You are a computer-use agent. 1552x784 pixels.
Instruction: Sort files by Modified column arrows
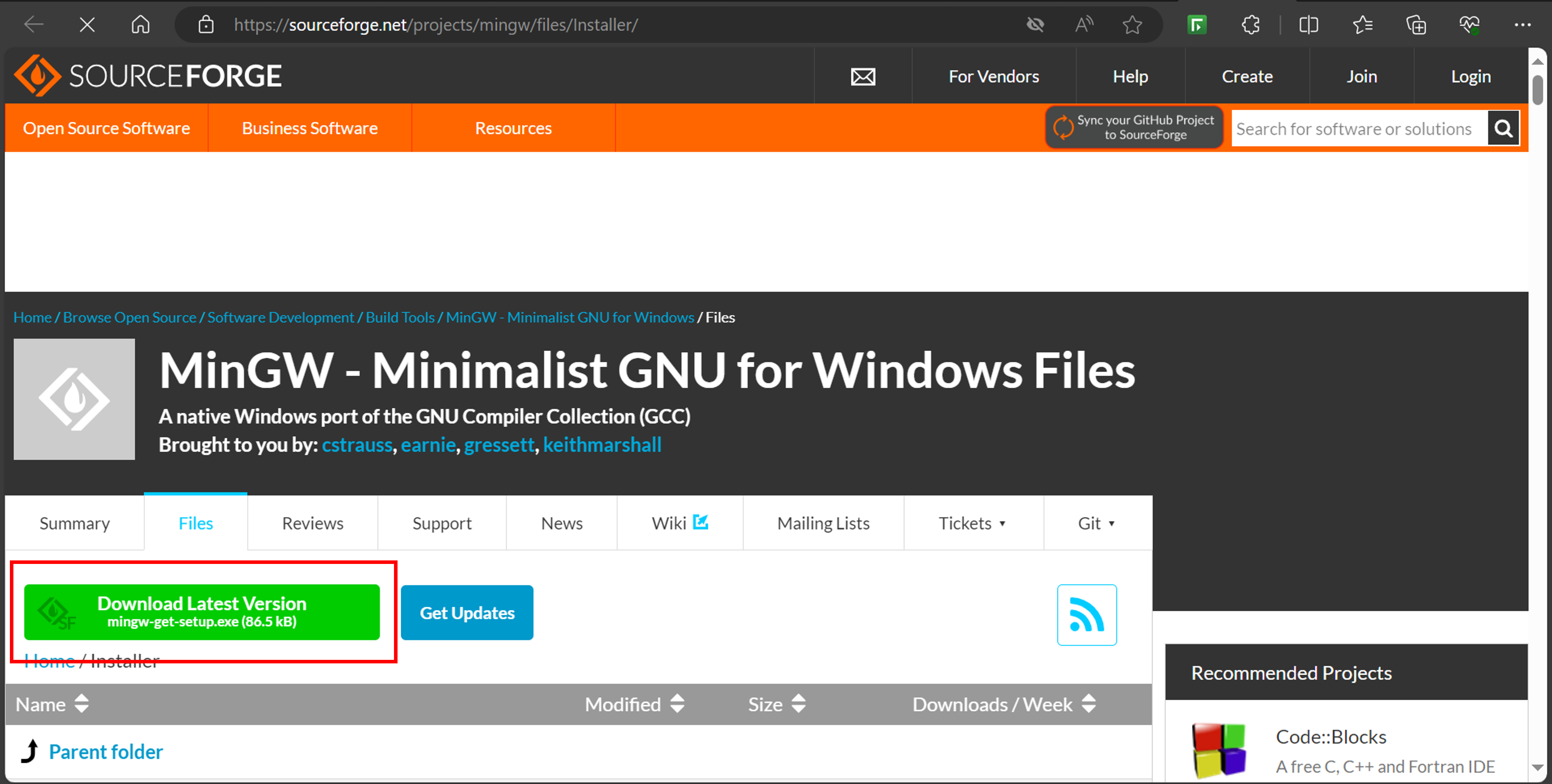[677, 703]
